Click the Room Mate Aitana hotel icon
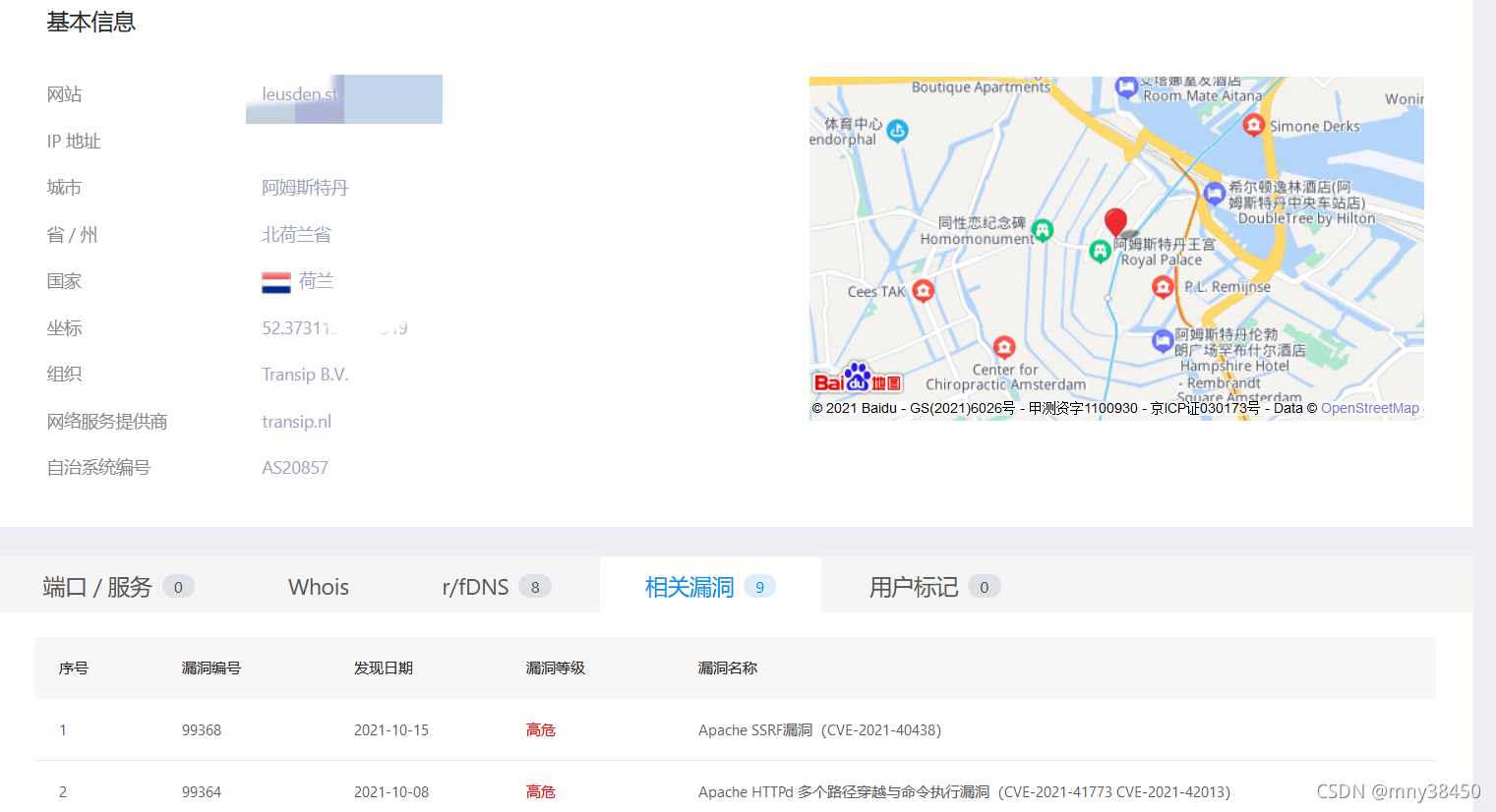The height and width of the screenshot is (812, 1496). pos(1126,87)
